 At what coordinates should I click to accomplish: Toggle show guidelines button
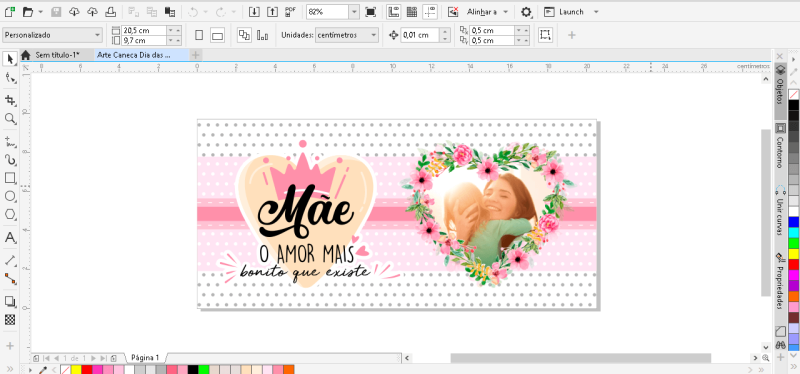point(430,11)
